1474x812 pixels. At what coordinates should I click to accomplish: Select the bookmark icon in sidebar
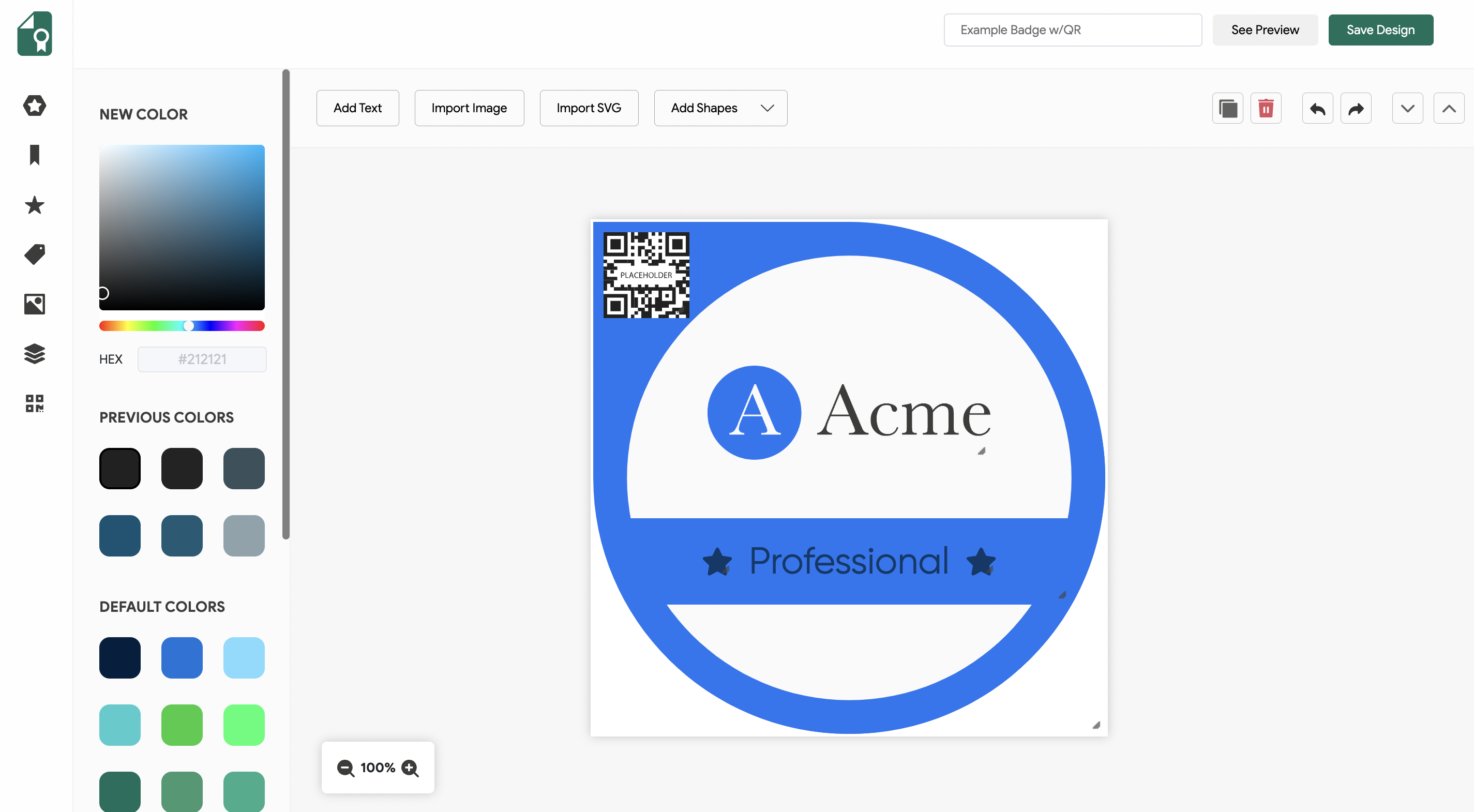tap(35, 155)
